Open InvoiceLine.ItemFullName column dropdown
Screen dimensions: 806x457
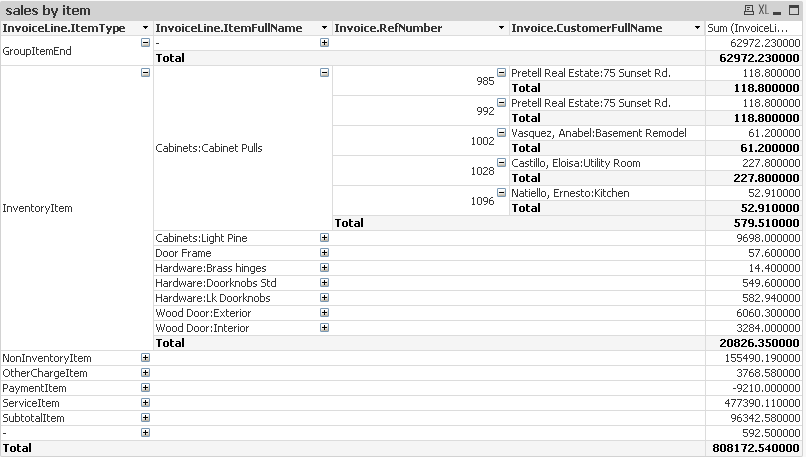(x=324, y=28)
